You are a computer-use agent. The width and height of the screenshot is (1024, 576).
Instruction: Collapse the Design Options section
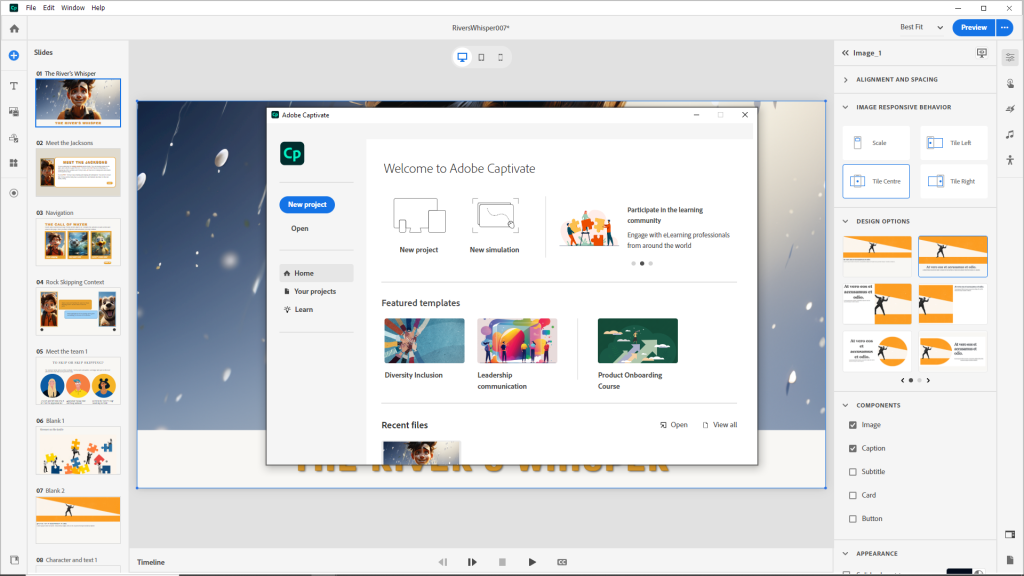click(x=846, y=221)
